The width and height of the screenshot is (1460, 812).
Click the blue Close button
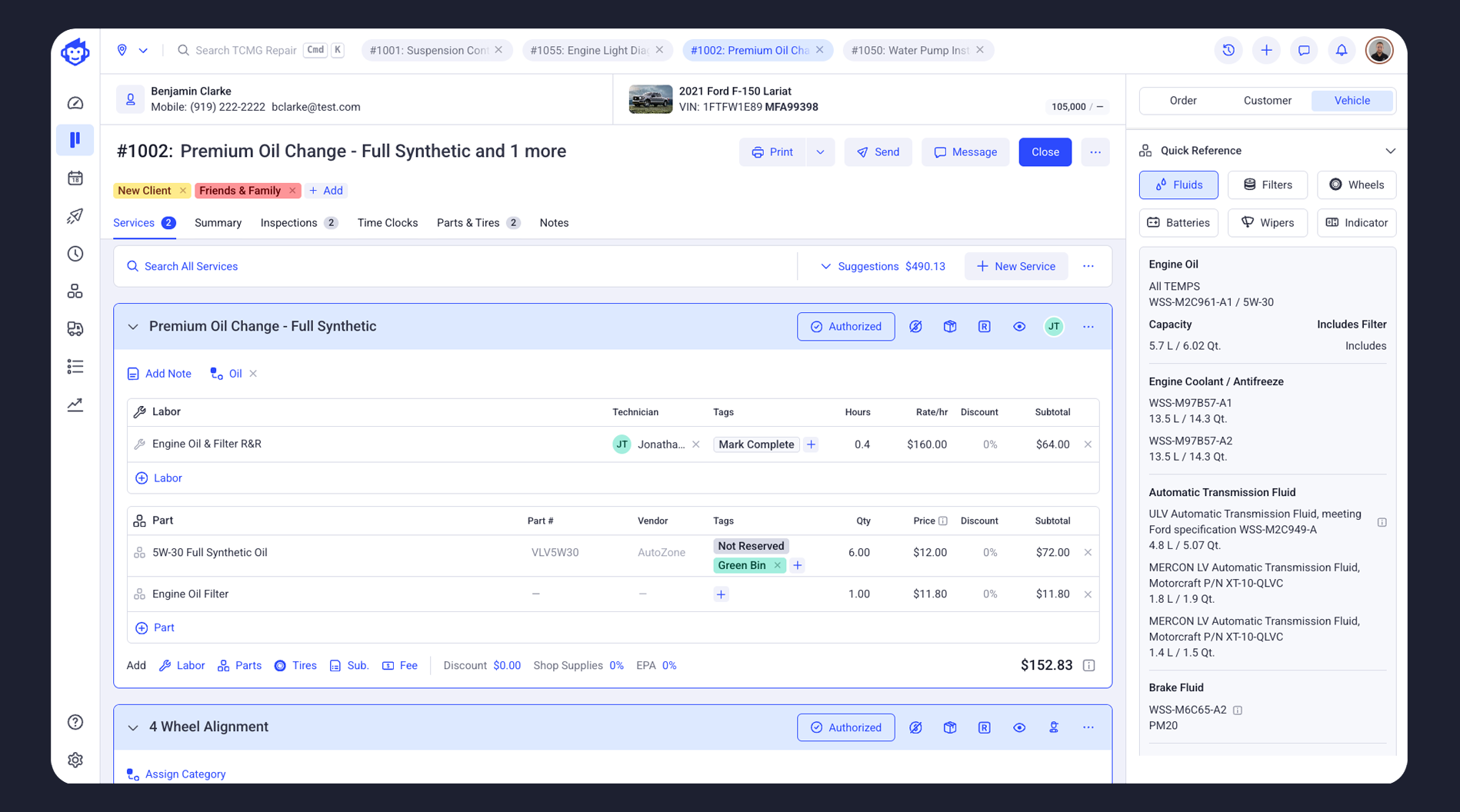[x=1045, y=152]
